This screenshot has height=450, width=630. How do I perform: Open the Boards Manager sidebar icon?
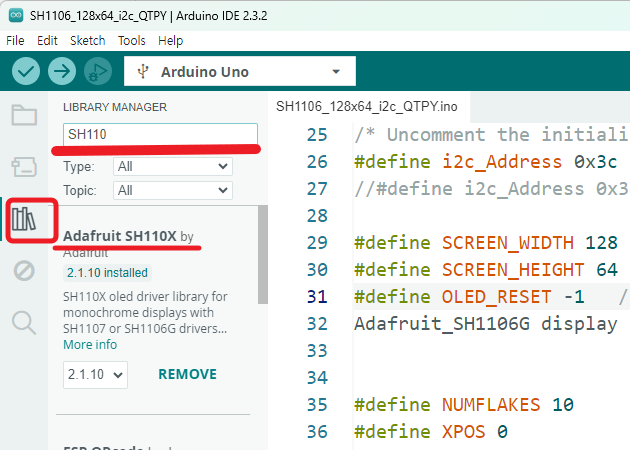[x=24, y=167]
